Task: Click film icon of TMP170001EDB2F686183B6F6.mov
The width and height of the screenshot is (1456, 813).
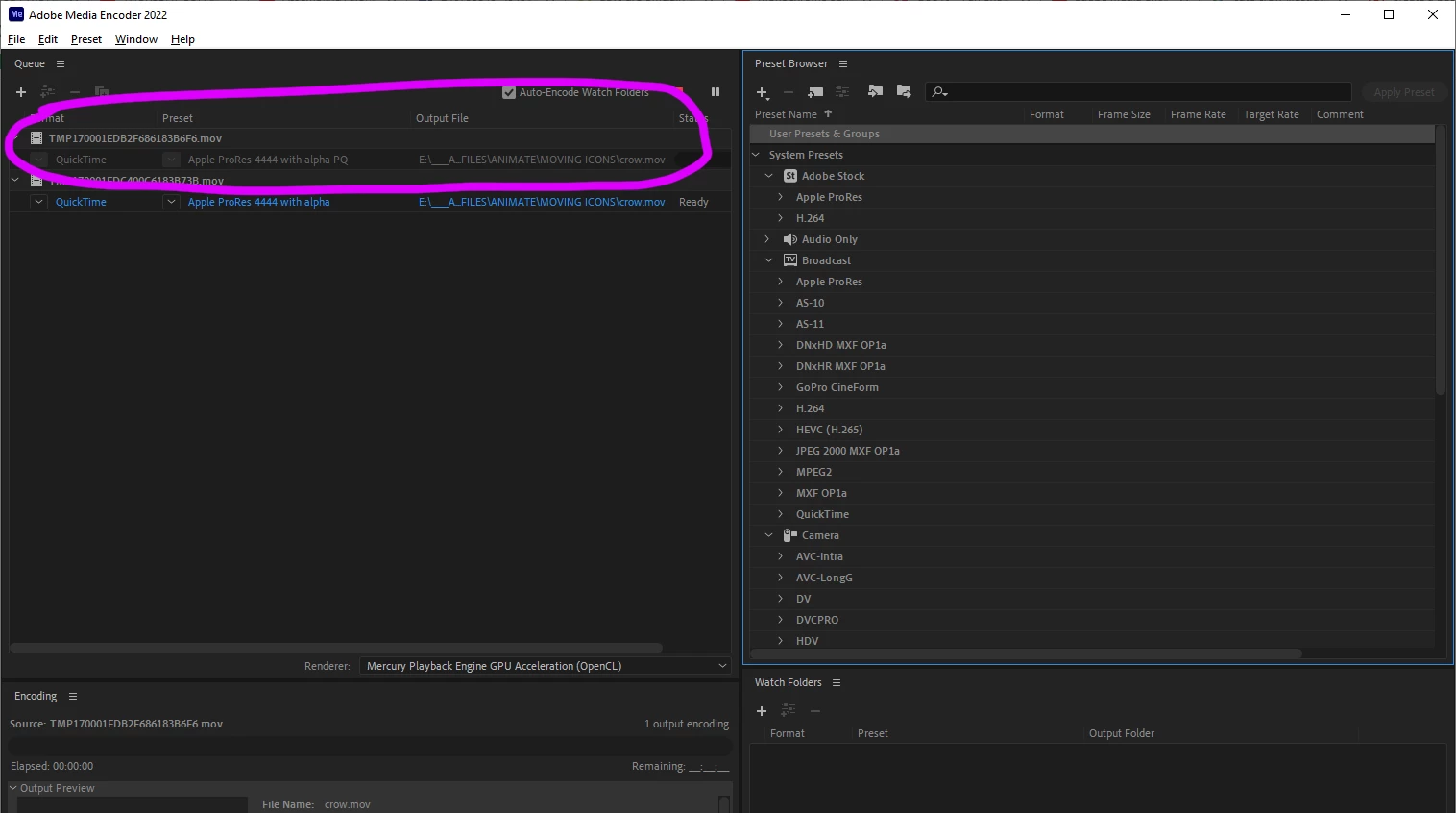Action: click(x=36, y=138)
